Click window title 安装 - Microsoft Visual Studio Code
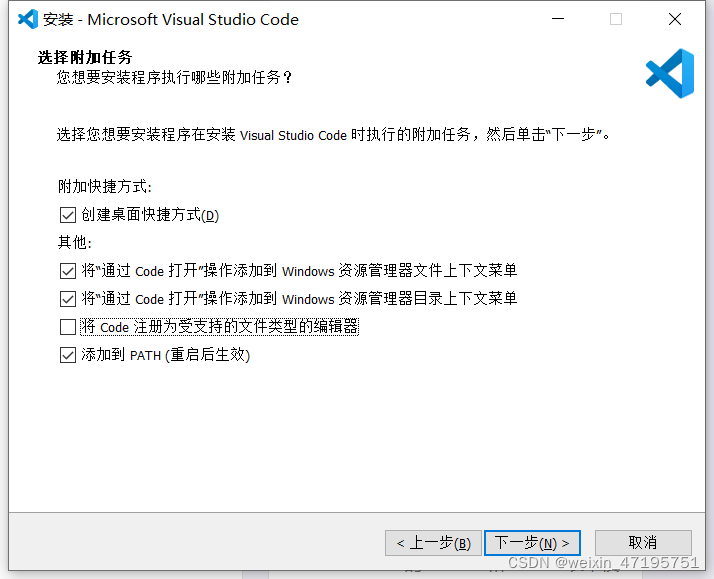This screenshot has width=714, height=579. point(171,20)
